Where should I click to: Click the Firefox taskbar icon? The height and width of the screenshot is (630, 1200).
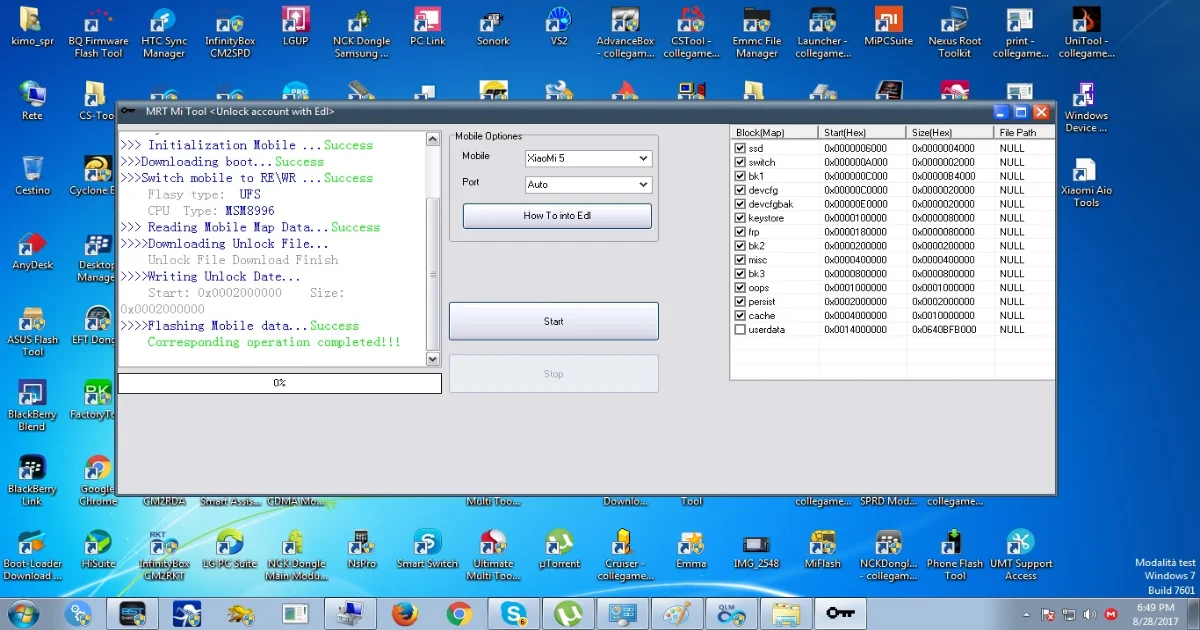coord(405,613)
